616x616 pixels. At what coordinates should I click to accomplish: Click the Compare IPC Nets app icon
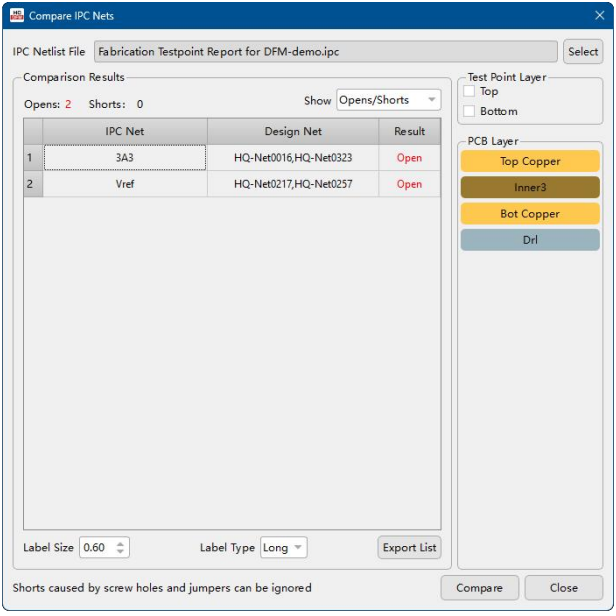click(16, 16)
